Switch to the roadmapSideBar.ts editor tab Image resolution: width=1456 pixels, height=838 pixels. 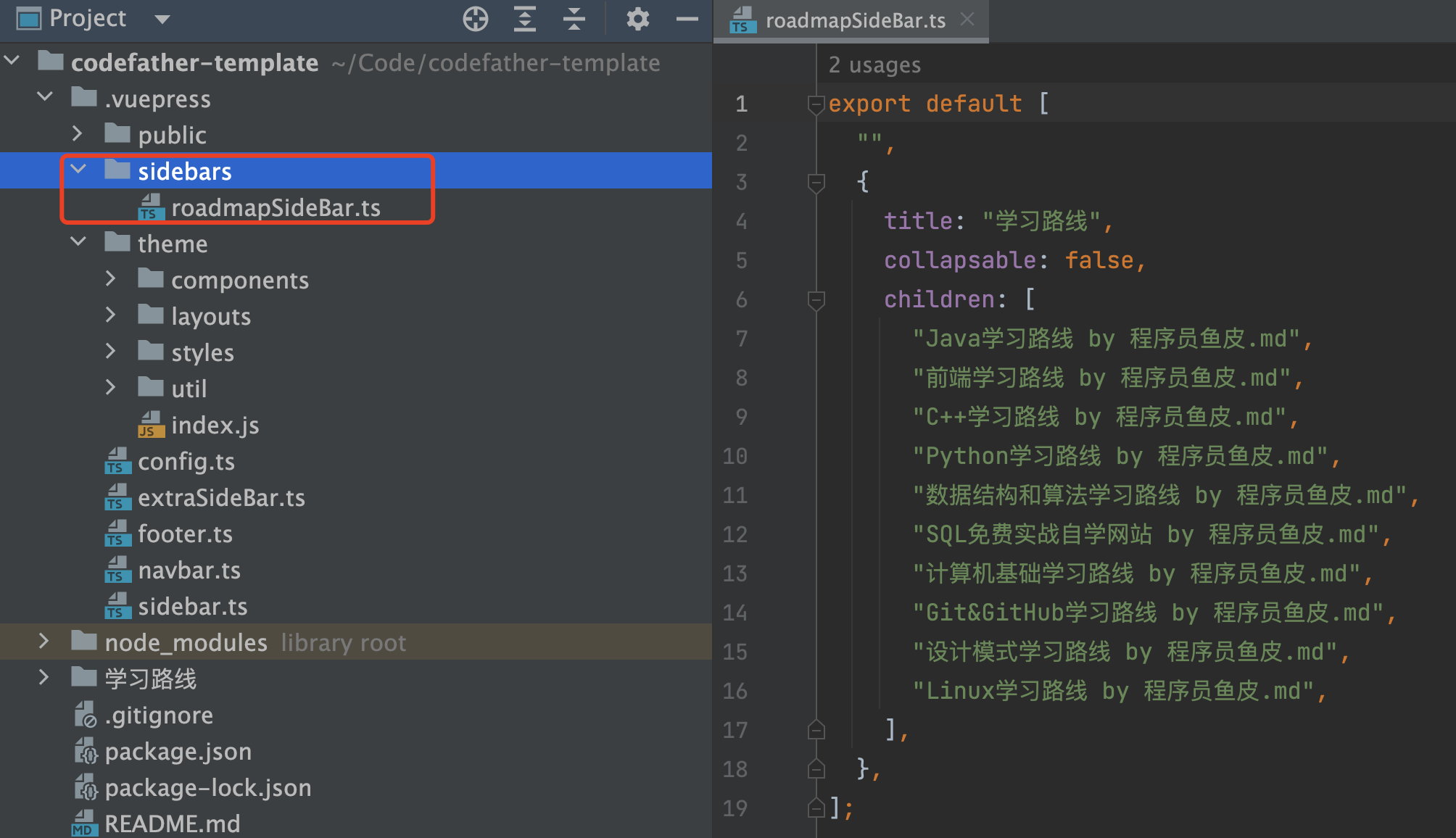click(854, 20)
